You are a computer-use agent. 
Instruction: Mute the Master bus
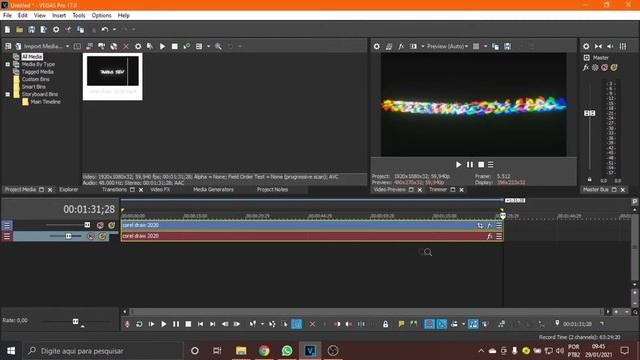click(604, 68)
